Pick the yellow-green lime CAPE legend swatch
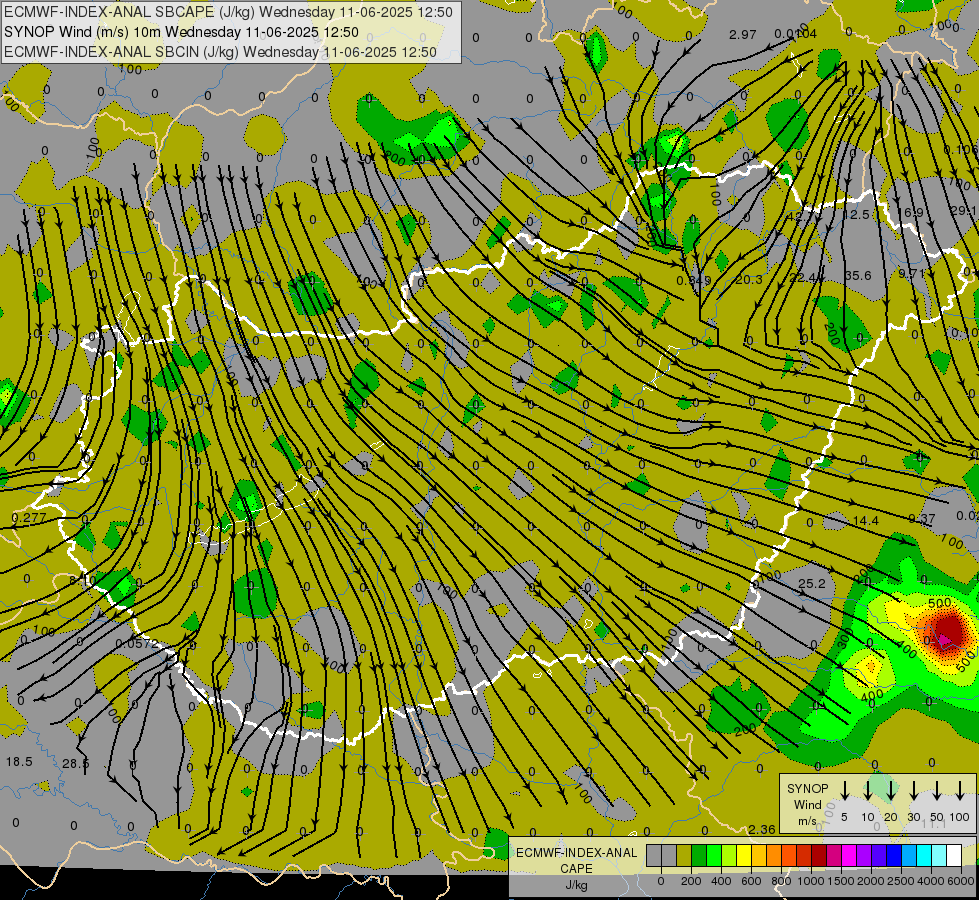 click(x=729, y=855)
